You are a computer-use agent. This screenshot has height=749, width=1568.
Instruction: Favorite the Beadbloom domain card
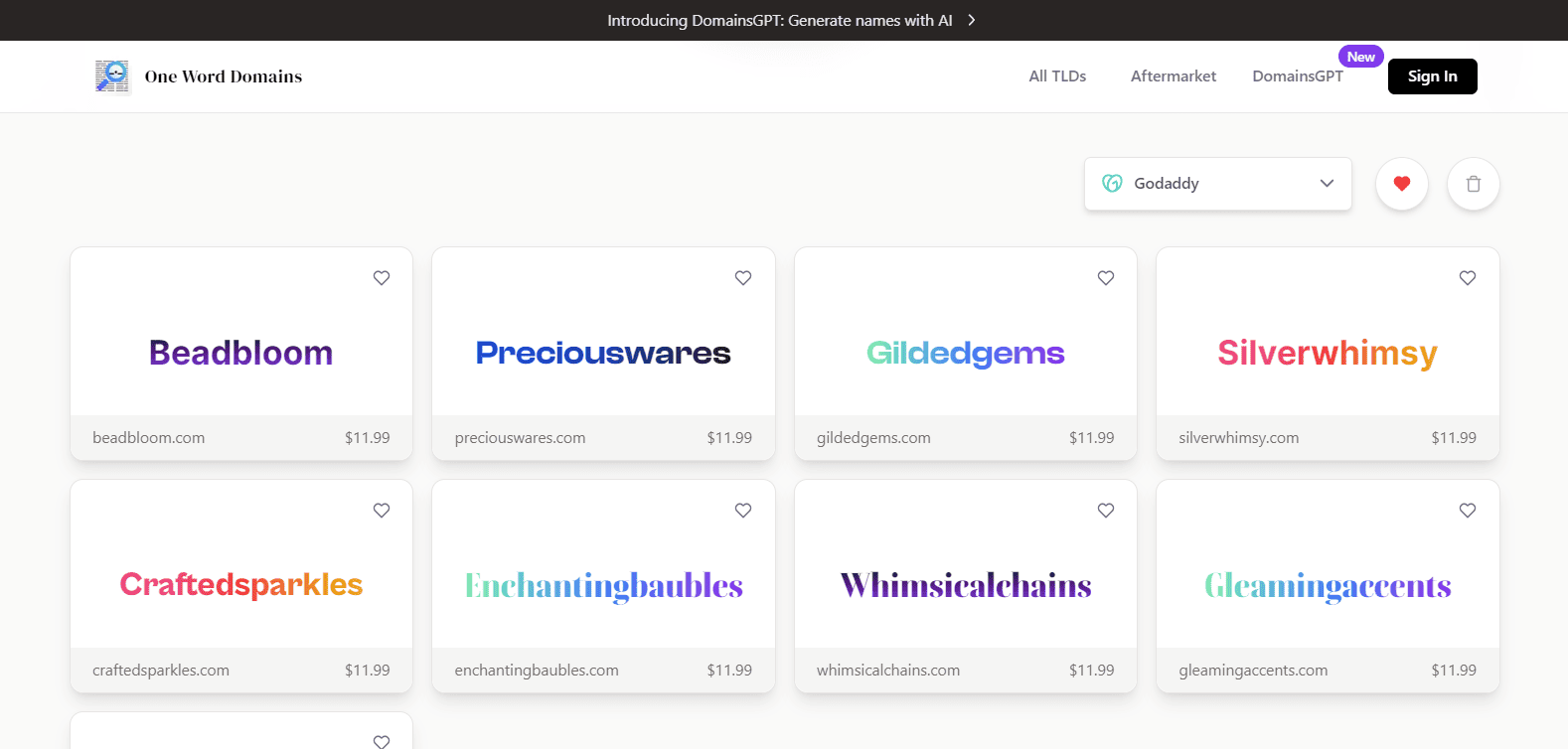pyautogui.click(x=382, y=278)
